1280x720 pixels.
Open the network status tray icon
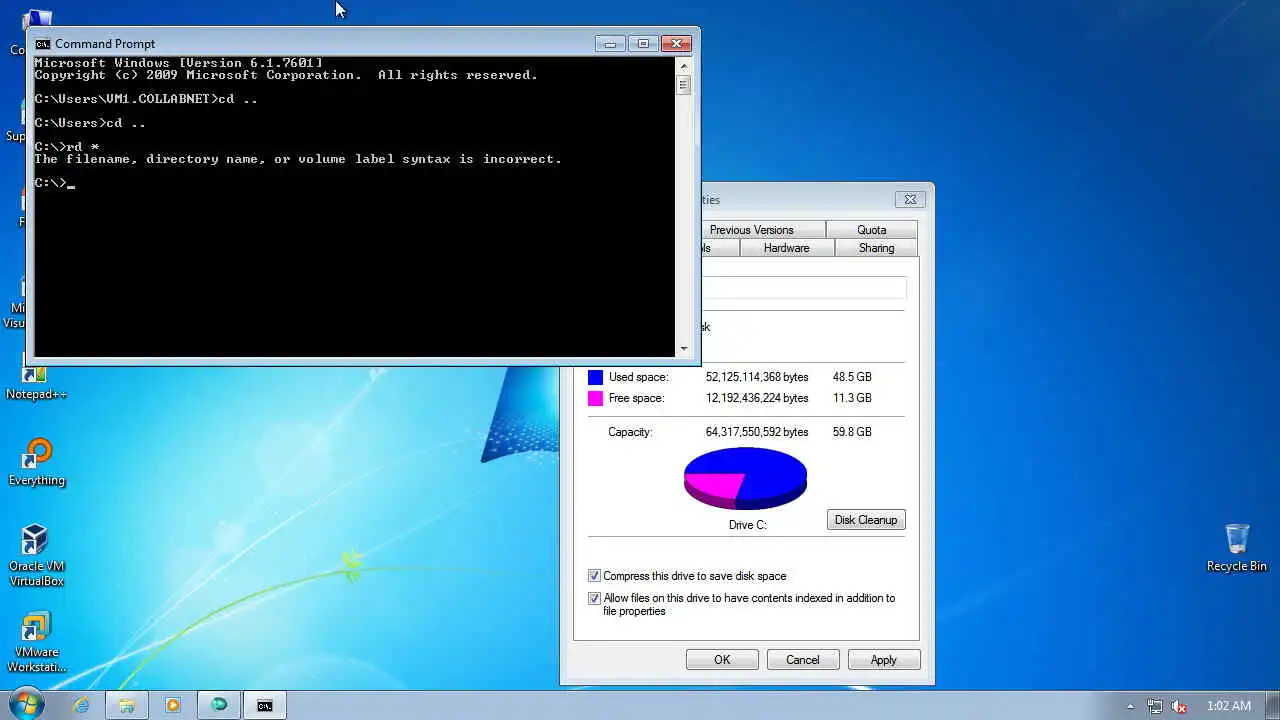[x=1155, y=706]
